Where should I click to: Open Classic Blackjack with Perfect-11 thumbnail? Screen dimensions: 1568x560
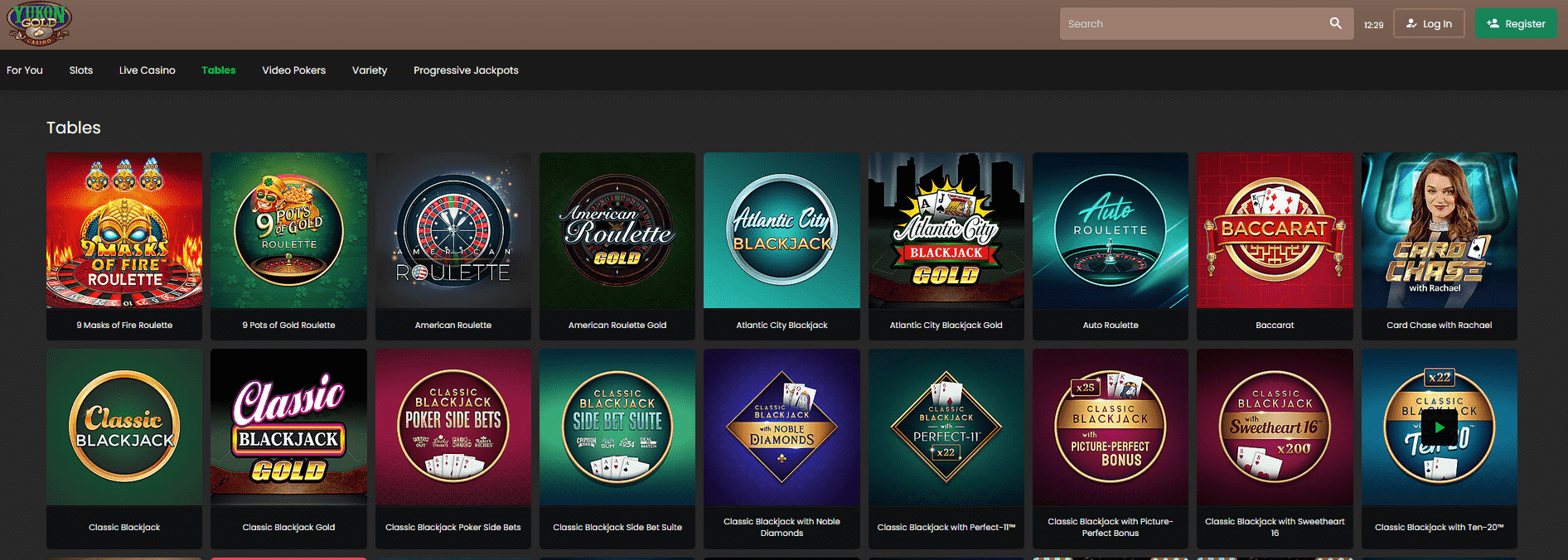(946, 427)
